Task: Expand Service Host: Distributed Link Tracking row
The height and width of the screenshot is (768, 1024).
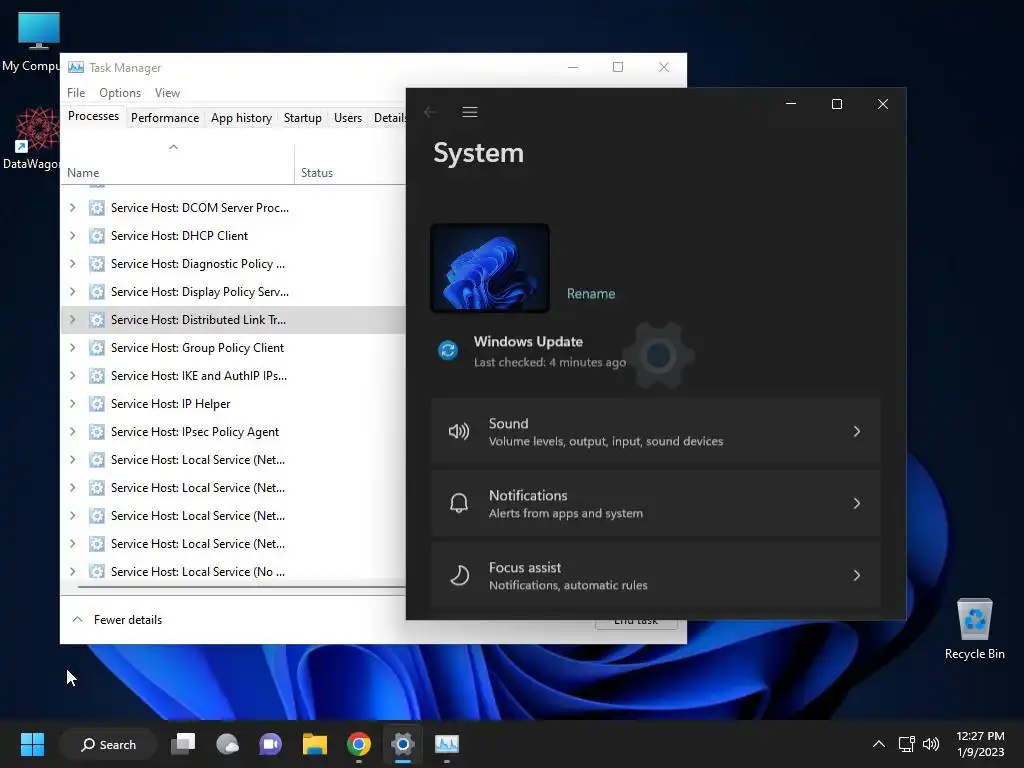Action: pyautogui.click(x=72, y=320)
